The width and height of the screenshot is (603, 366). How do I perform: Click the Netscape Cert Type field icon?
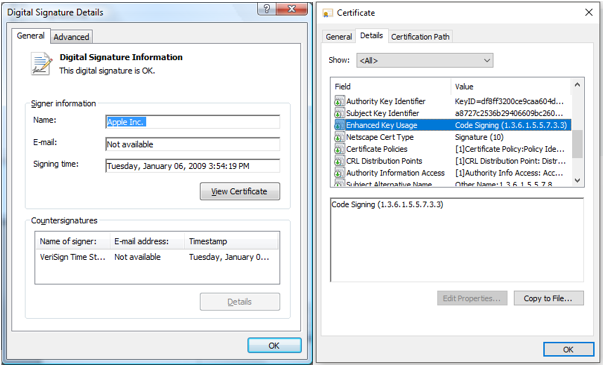pyautogui.click(x=338, y=137)
